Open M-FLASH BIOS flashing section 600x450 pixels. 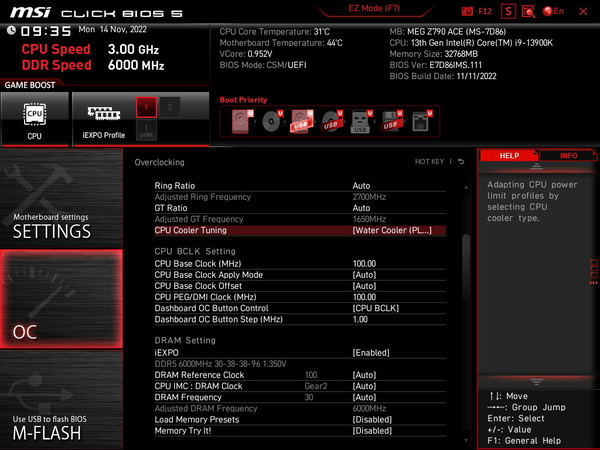61,399
